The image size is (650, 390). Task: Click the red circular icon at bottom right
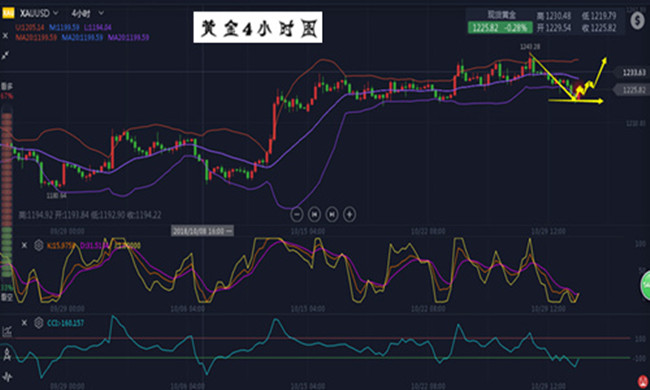(643, 382)
